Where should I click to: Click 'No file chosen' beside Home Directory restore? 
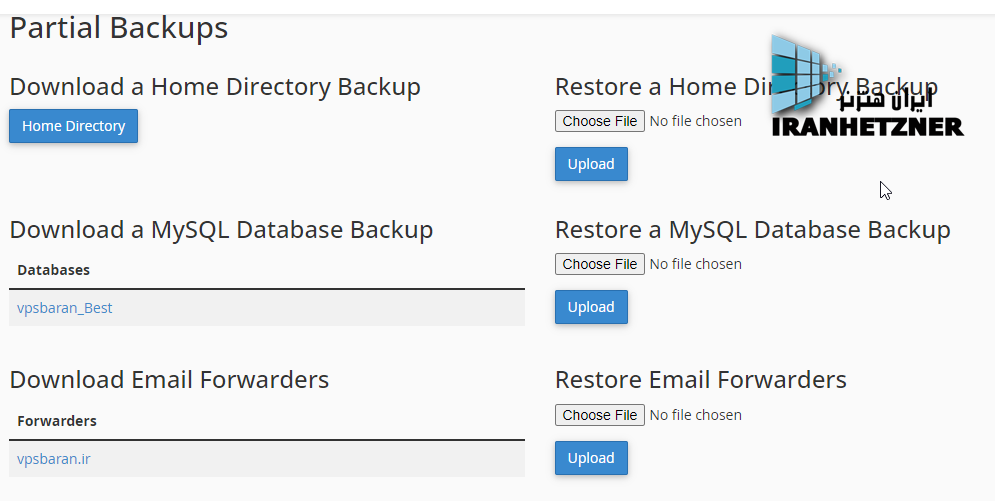[x=695, y=121]
